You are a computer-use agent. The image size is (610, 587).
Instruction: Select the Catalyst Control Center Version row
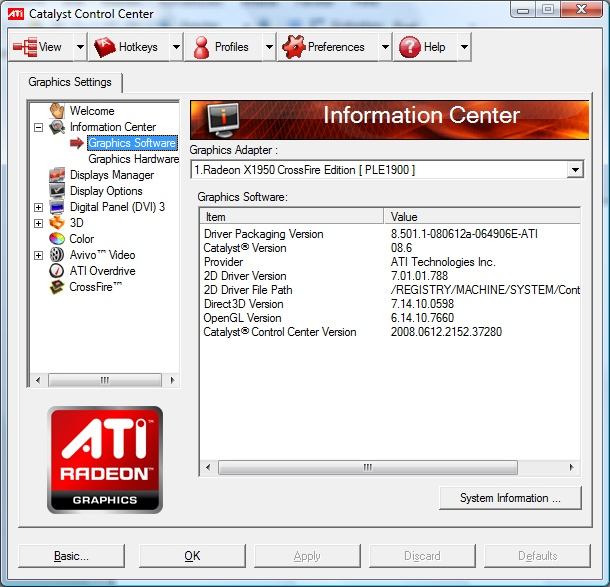(390, 332)
